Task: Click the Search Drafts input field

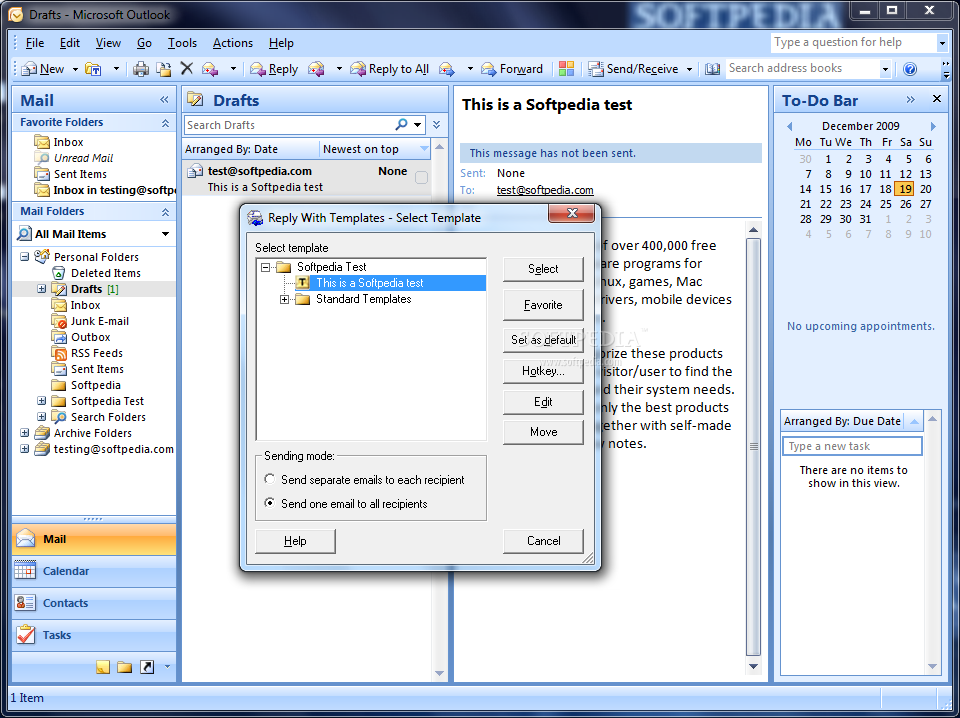Action: (x=290, y=125)
